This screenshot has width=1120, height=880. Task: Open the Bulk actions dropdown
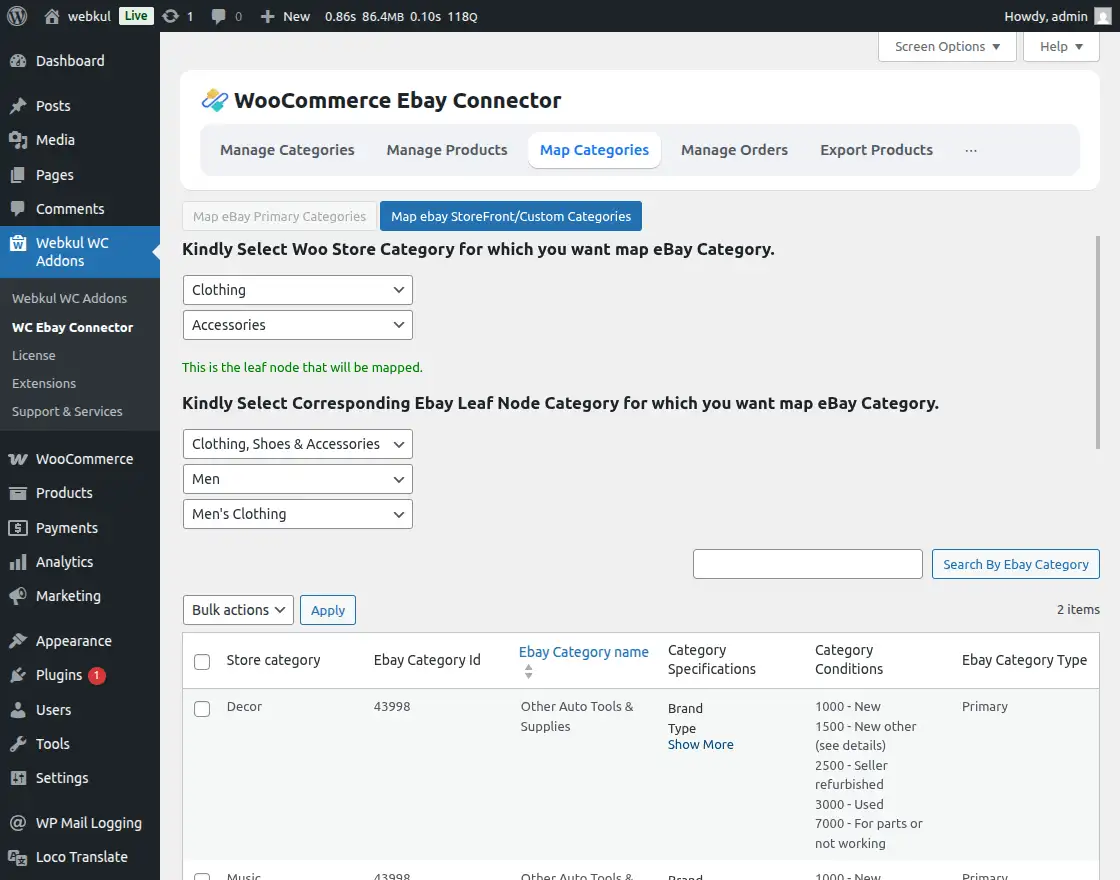pyautogui.click(x=239, y=610)
